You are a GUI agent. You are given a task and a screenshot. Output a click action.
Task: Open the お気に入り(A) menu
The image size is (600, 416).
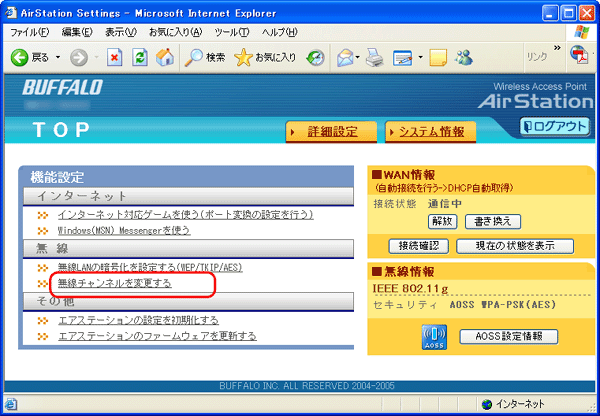(x=175, y=32)
